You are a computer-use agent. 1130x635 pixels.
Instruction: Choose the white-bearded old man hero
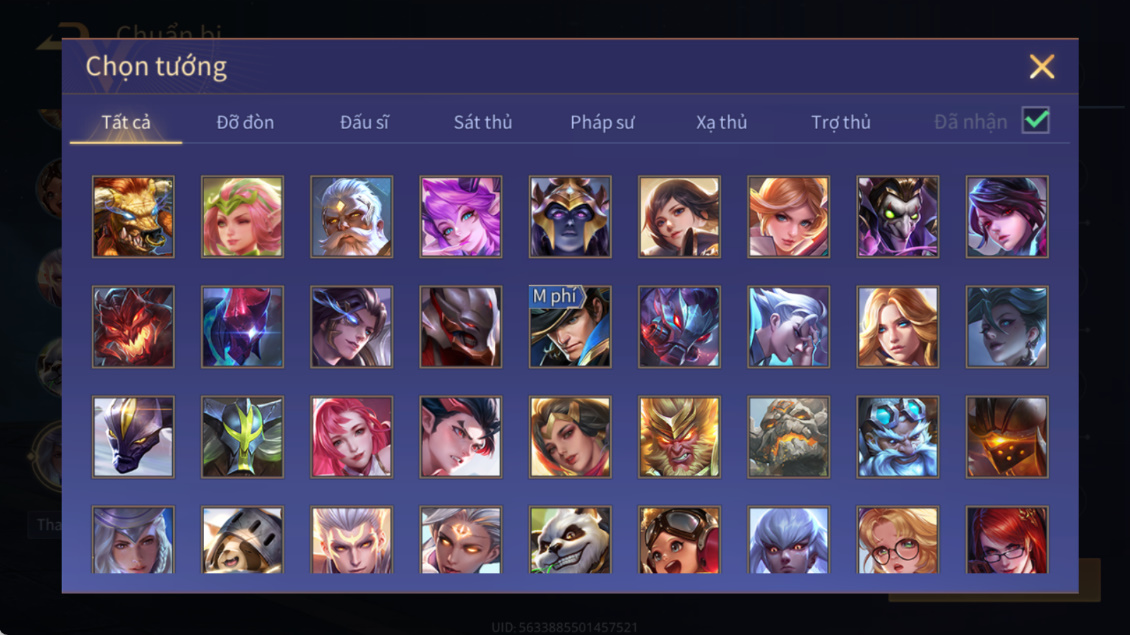352,217
